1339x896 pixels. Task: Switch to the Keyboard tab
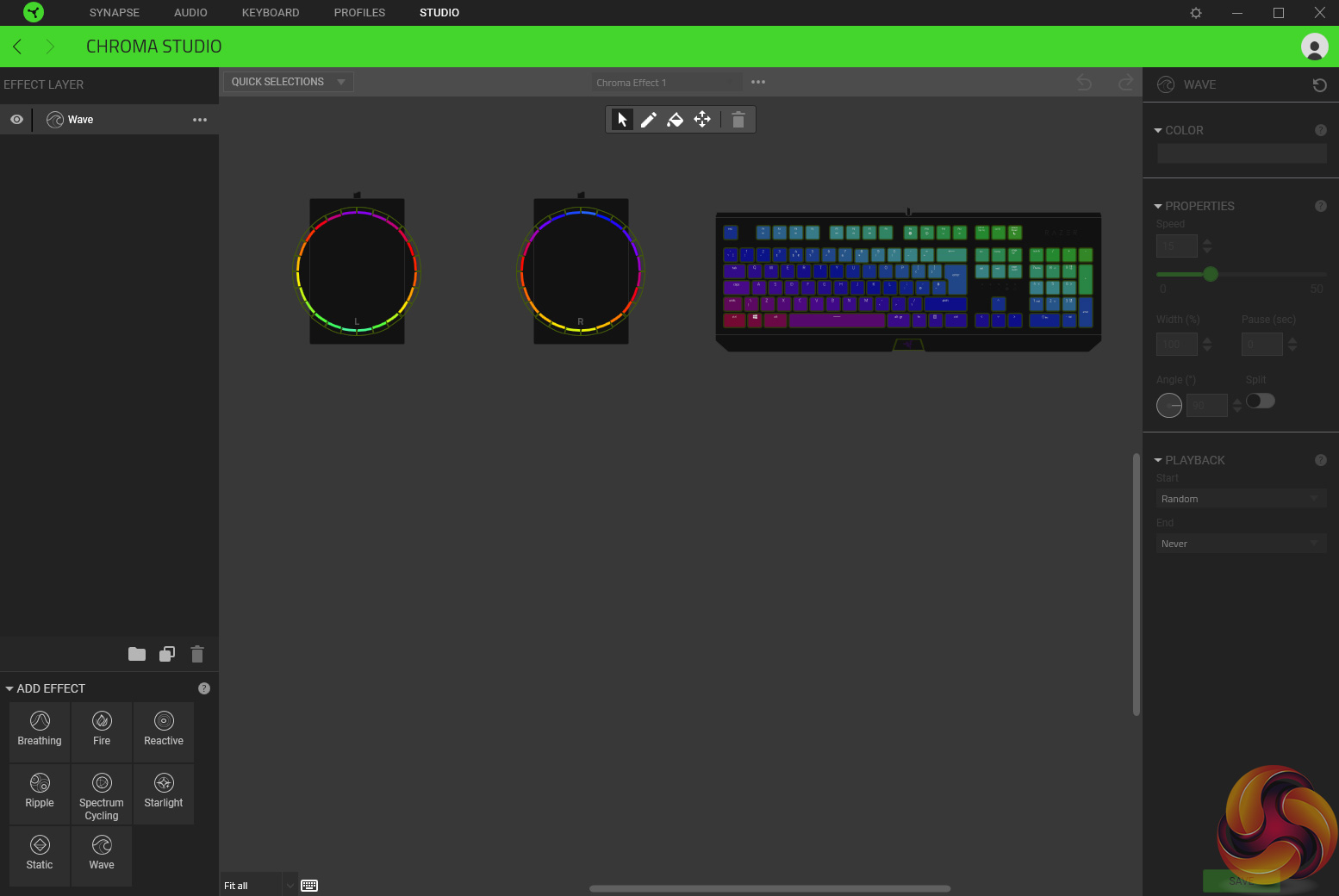[x=271, y=13]
